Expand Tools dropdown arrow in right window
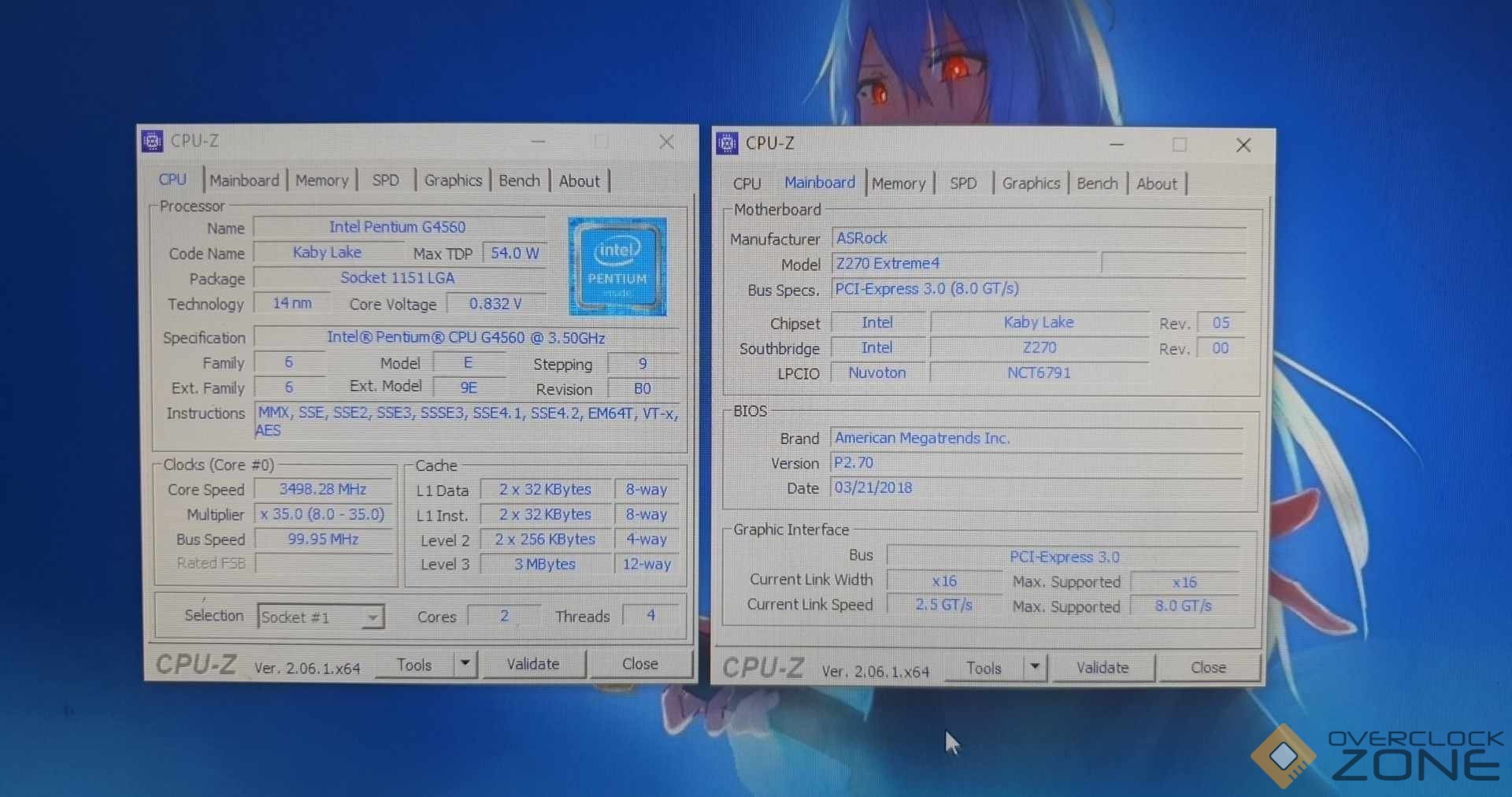 1035,668
